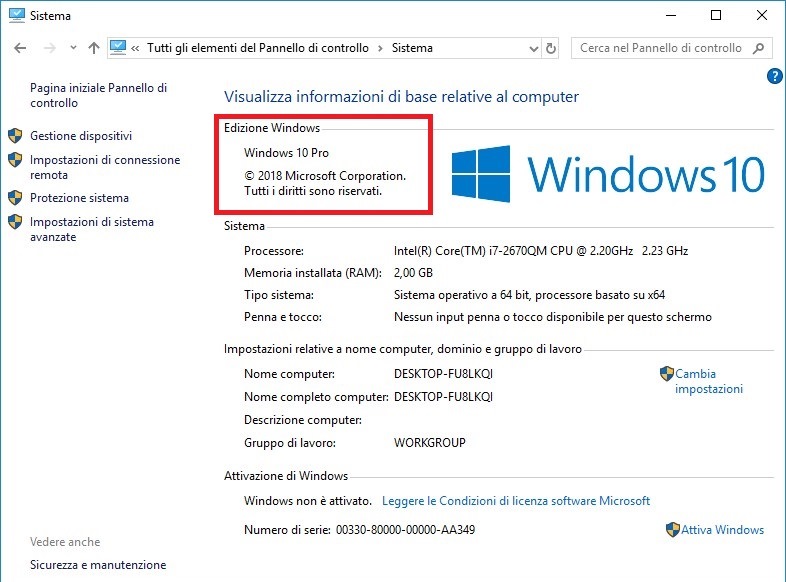Click Visualizza informazioni di base heading
The height and width of the screenshot is (582, 786).
tap(401, 96)
